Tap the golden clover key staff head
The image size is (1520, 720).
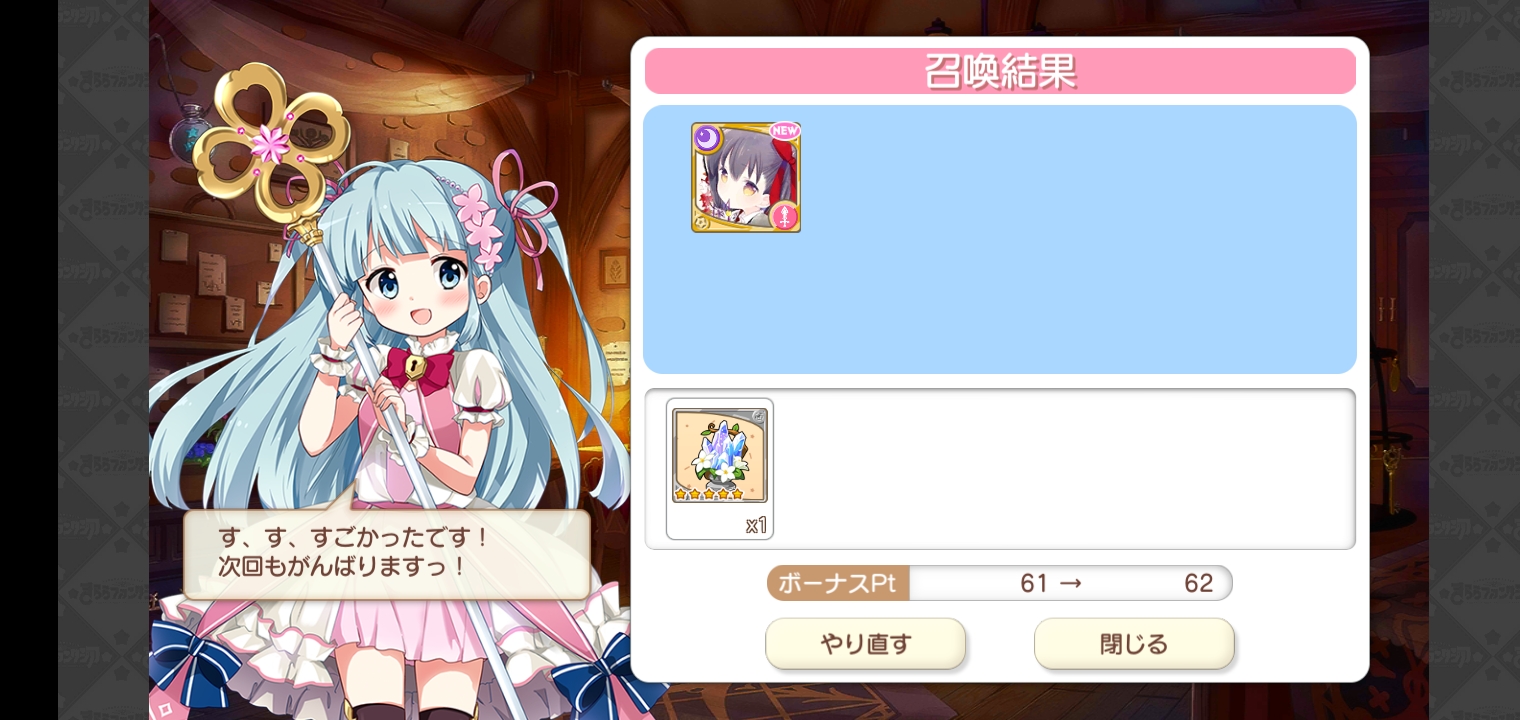coord(270,140)
